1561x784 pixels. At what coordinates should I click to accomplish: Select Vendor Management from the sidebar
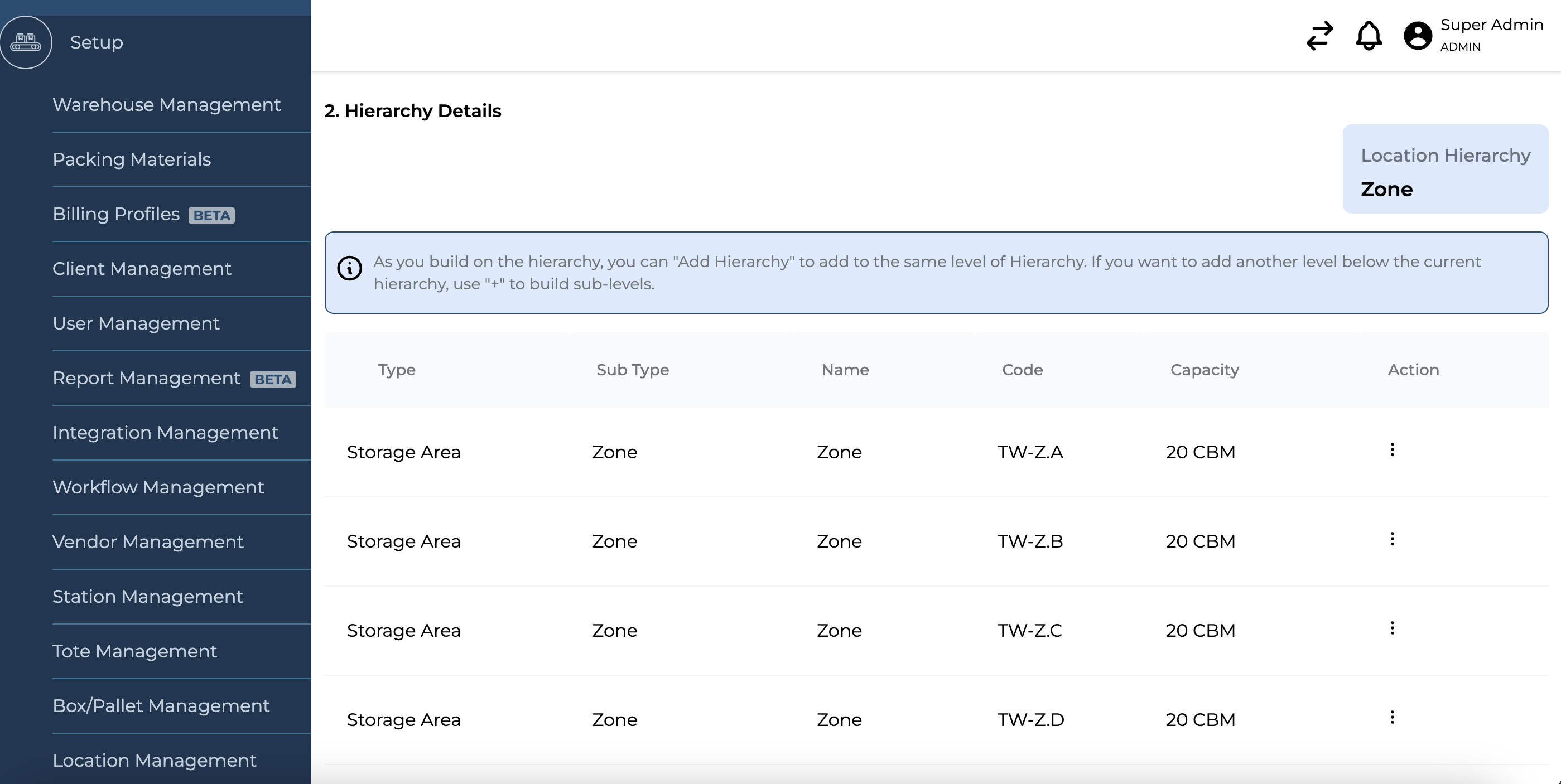point(148,541)
